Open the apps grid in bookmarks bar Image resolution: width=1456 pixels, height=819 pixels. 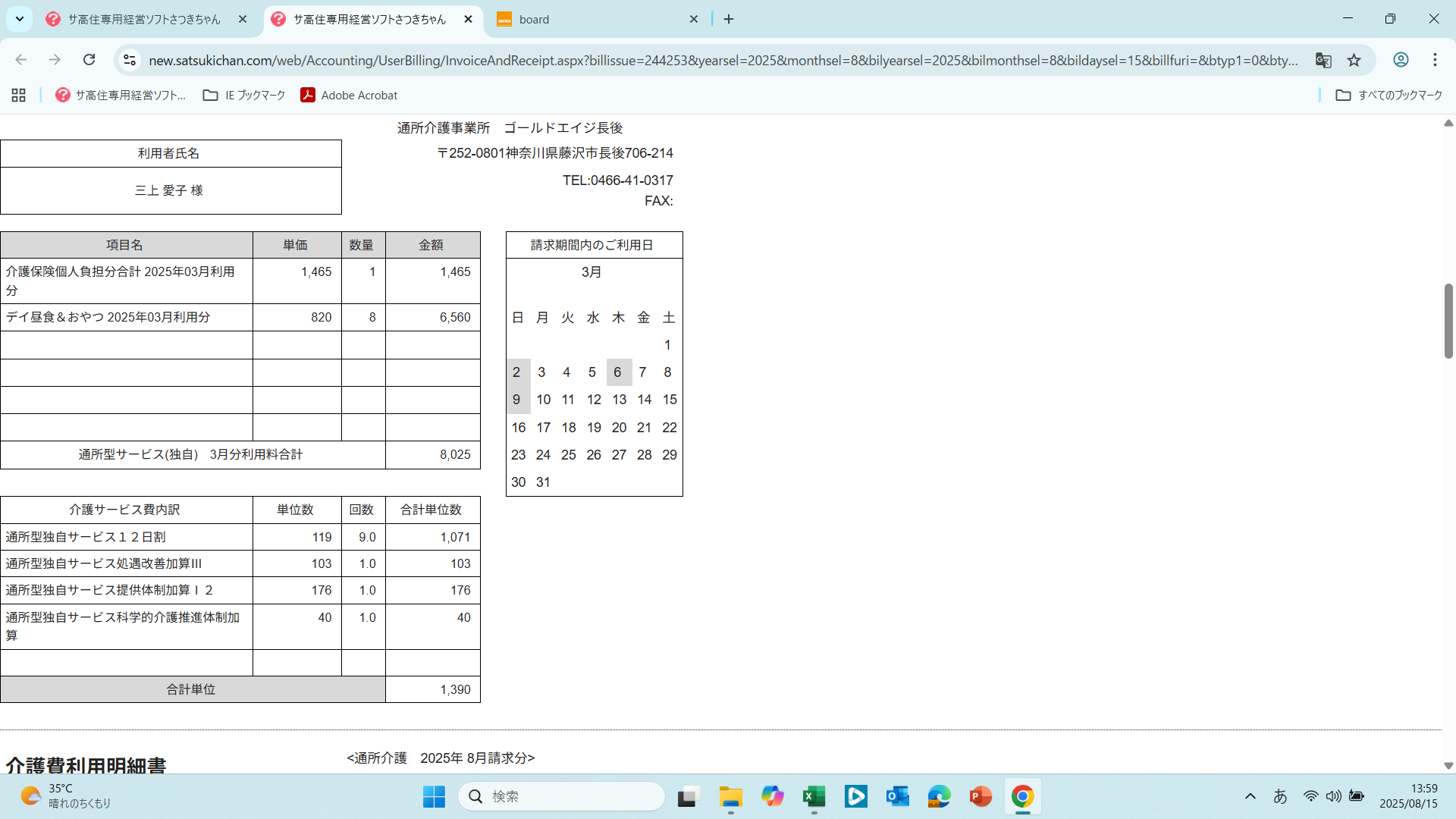(x=19, y=95)
